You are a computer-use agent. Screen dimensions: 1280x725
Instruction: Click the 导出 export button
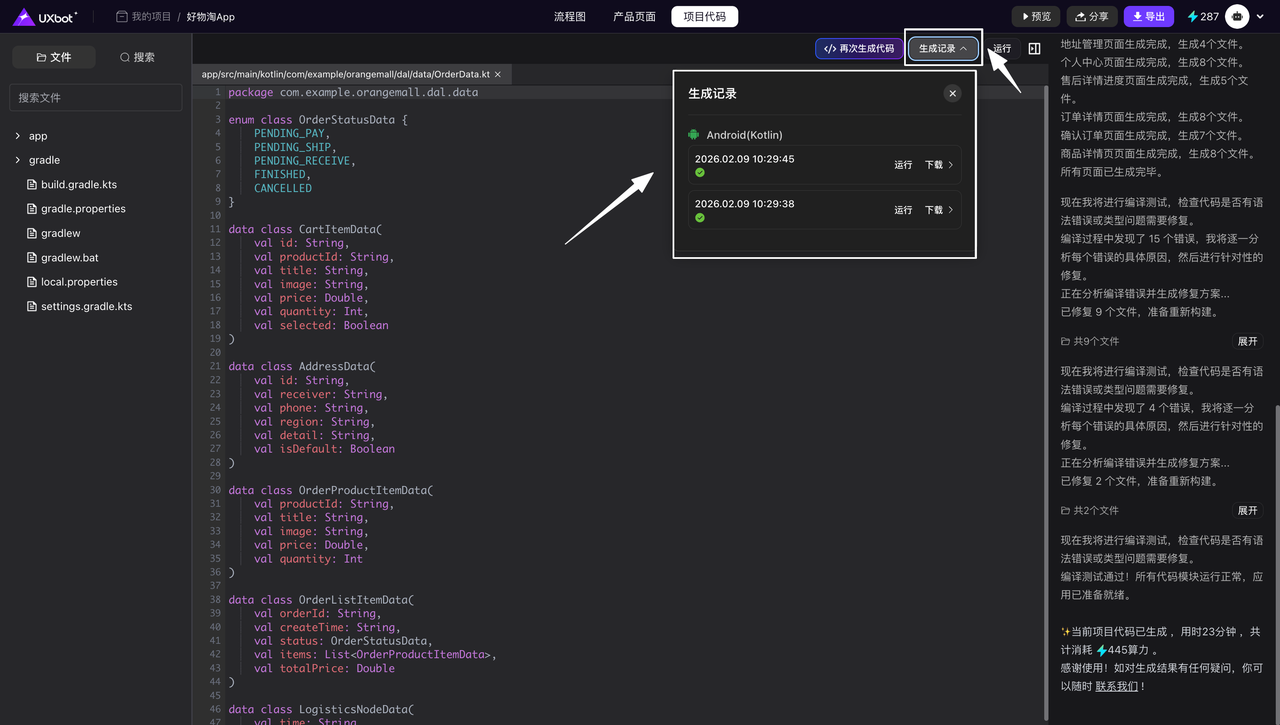[1148, 17]
